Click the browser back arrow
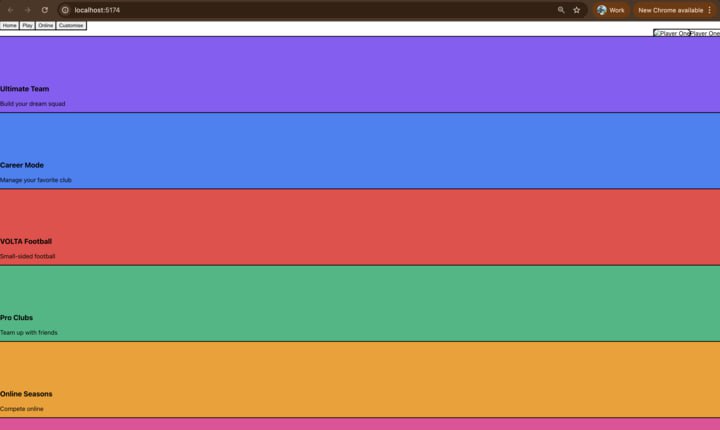720x430 pixels. (x=10, y=10)
